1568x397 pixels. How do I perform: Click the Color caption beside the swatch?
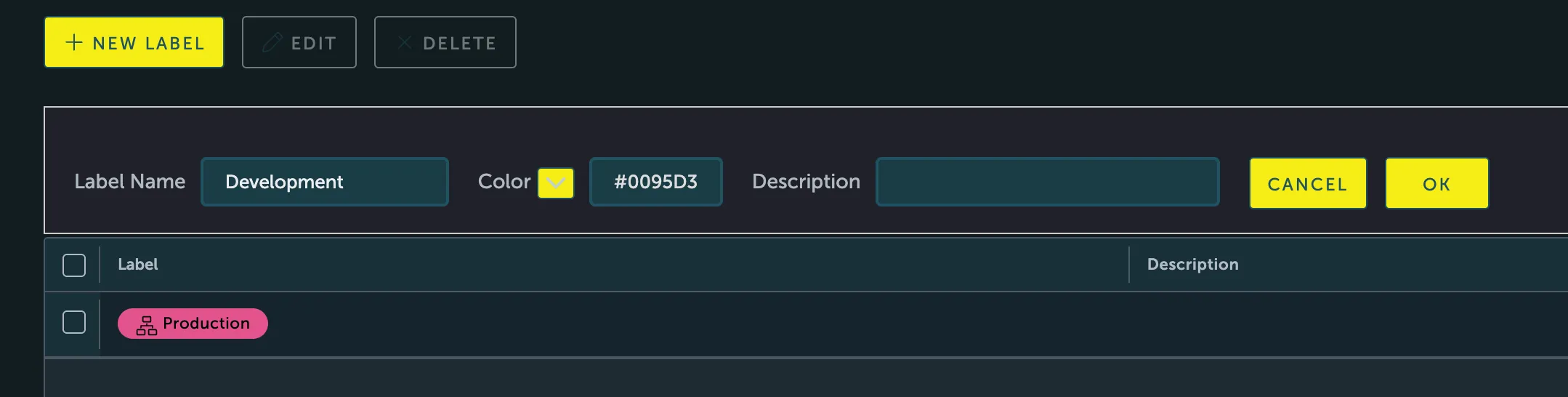[504, 182]
